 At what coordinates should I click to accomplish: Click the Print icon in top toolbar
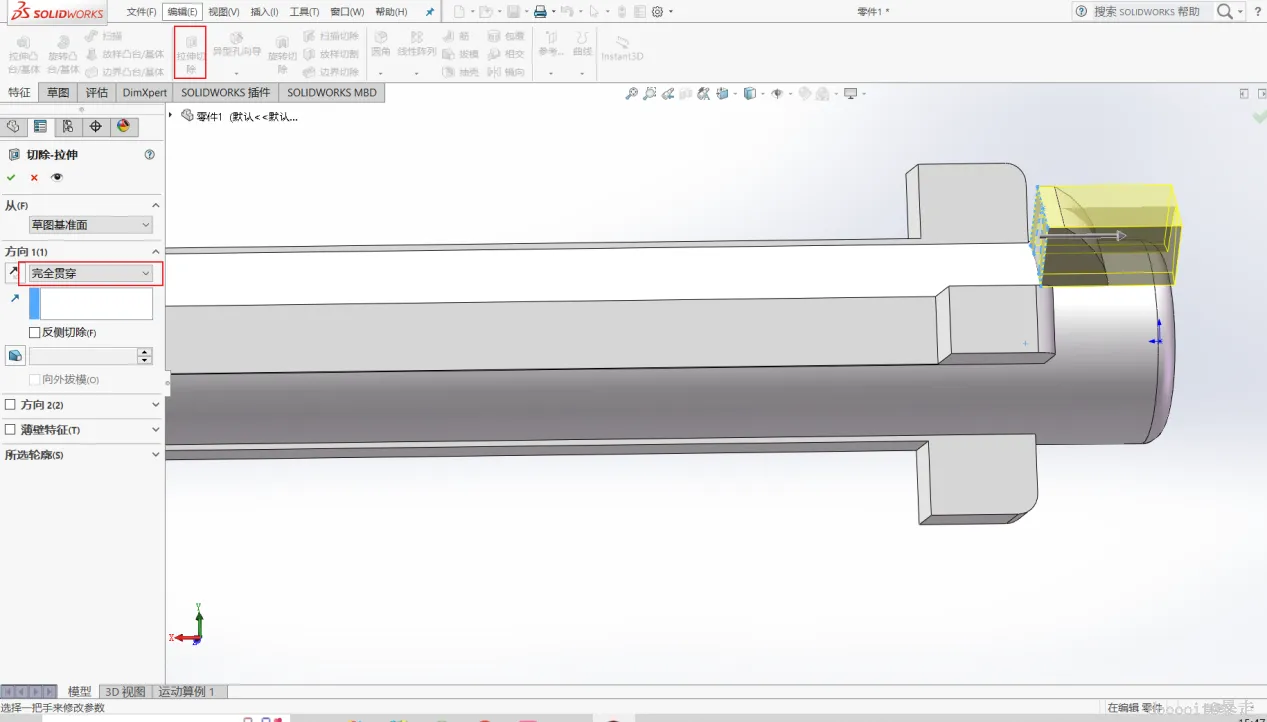tap(540, 12)
